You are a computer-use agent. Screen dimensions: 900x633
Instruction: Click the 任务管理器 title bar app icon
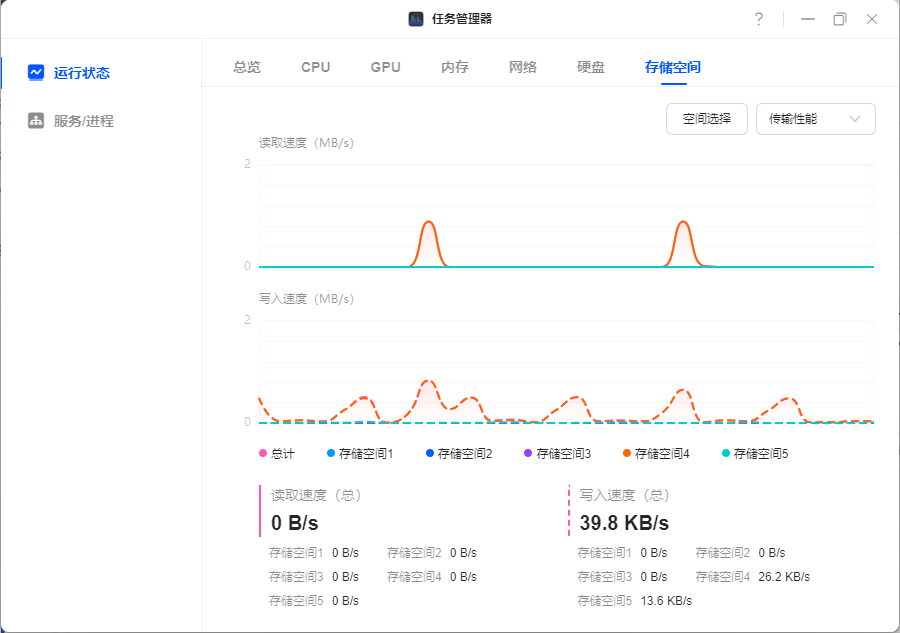416,19
